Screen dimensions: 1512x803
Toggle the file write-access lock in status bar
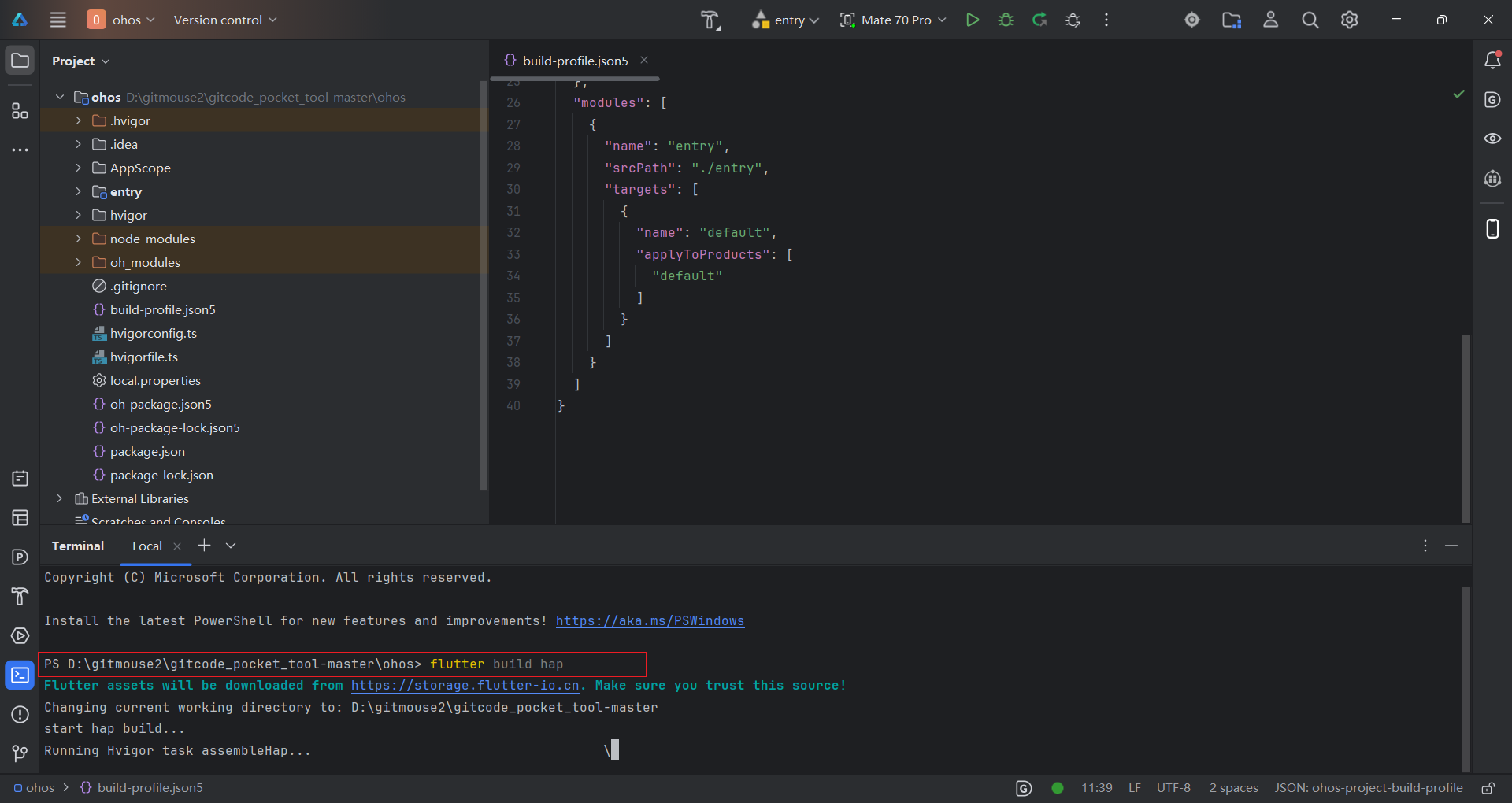point(1489,787)
